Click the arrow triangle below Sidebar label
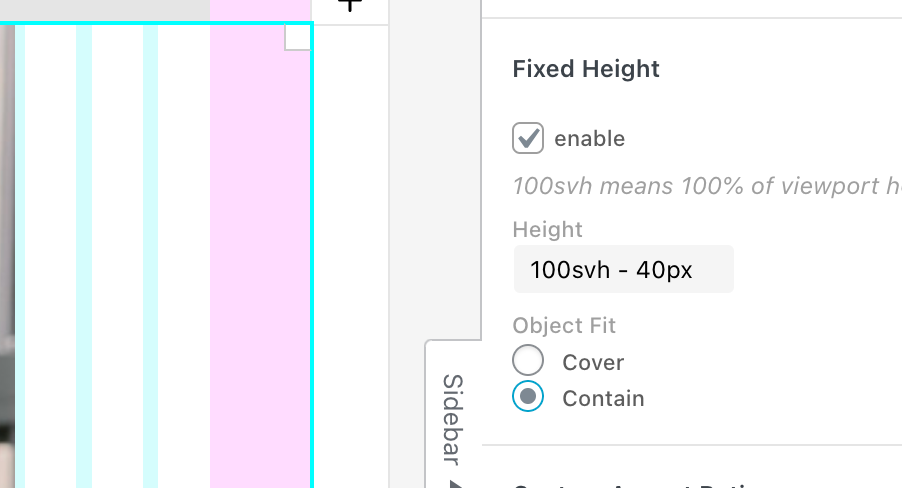 click(456, 483)
